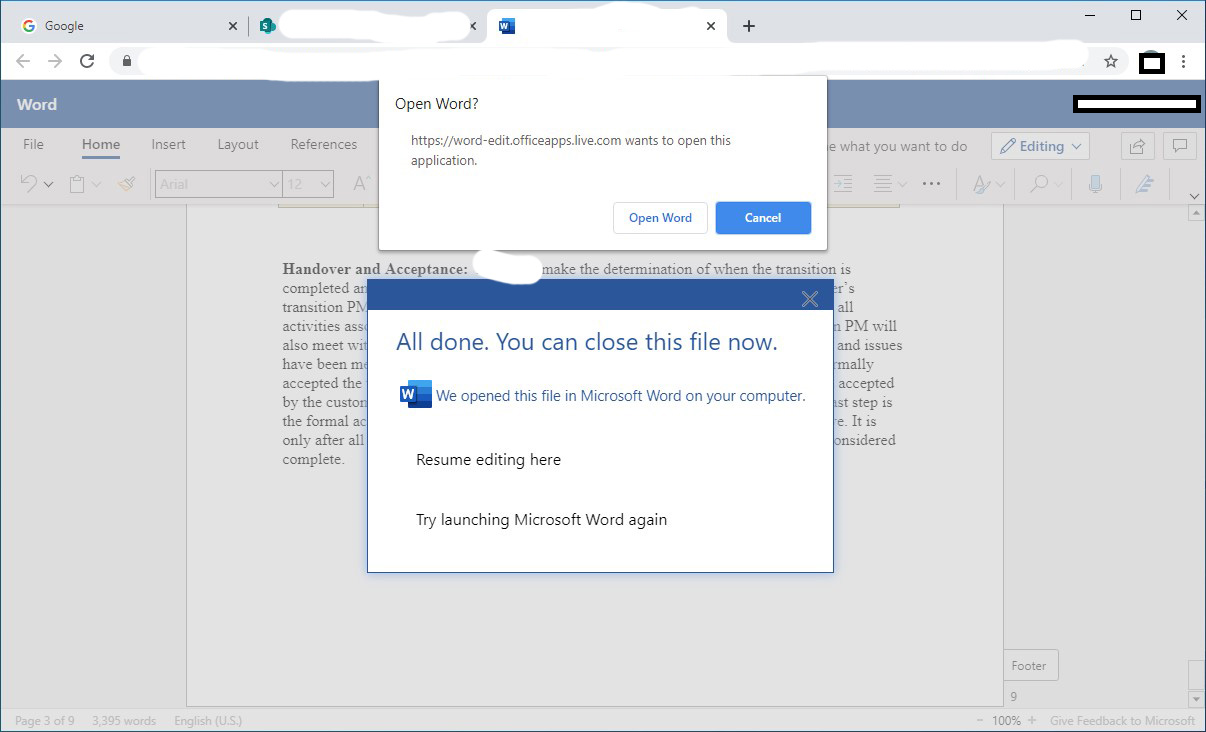
Task: Expand the Styles dropdown arrow
Action: tap(1000, 185)
